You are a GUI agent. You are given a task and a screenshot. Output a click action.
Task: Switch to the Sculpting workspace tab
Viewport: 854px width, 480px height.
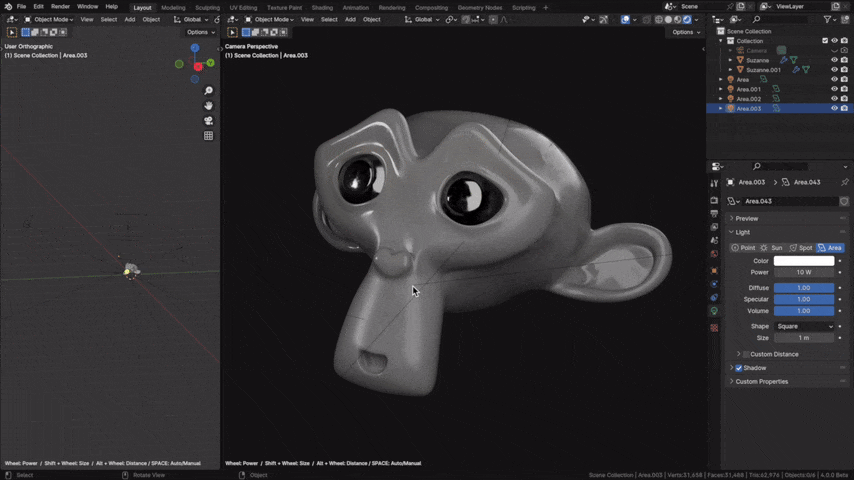click(x=208, y=8)
